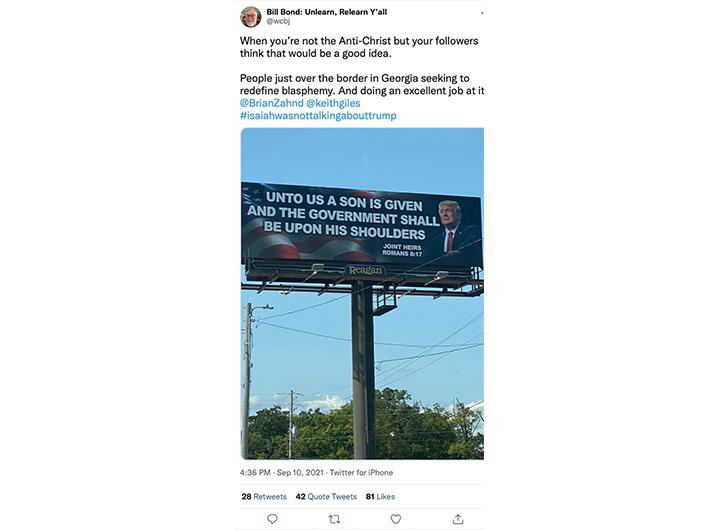The height and width of the screenshot is (530, 720).
Task: Open the share upload icon
Action: coord(458,519)
